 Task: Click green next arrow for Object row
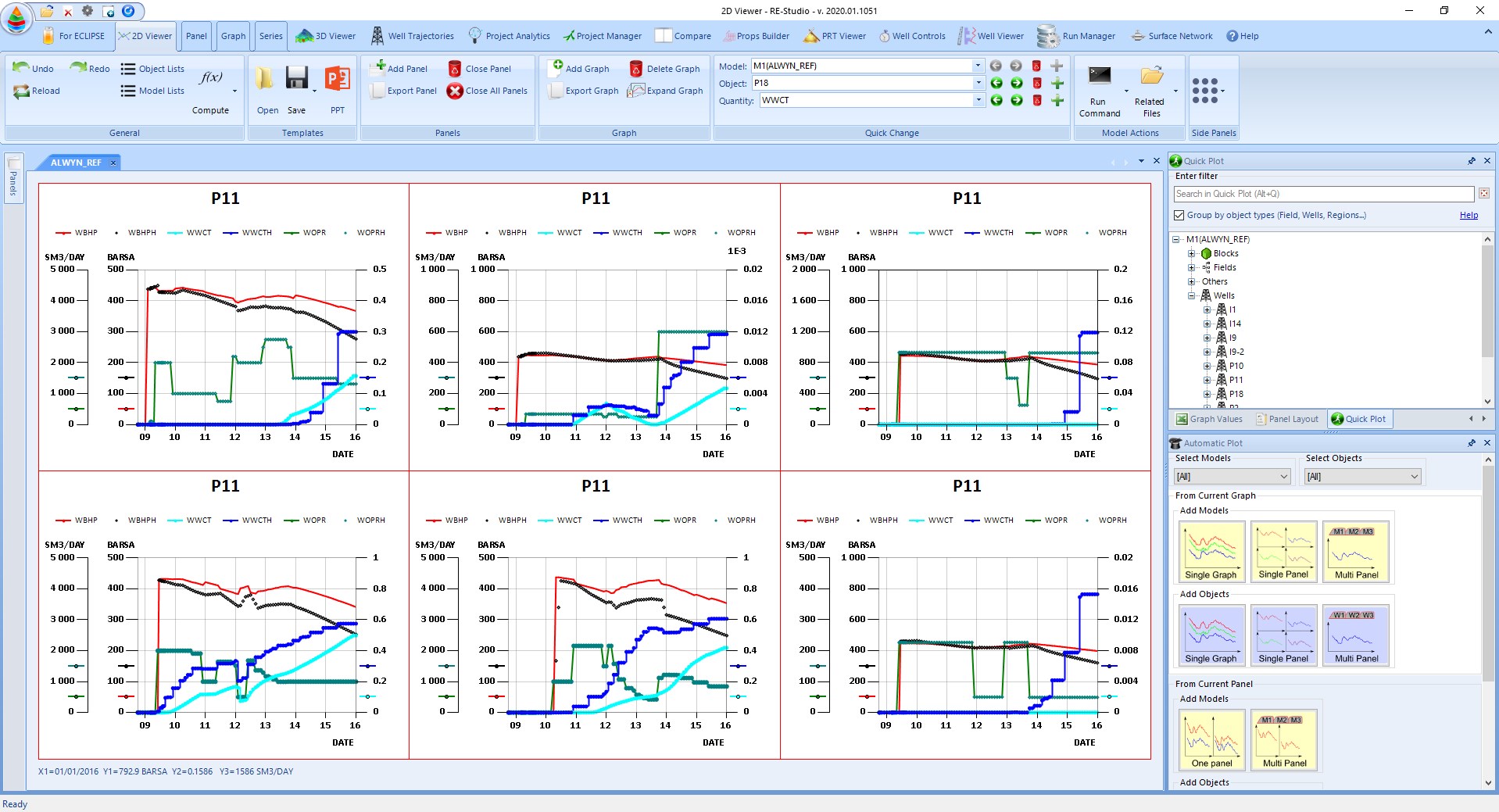pos(1016,83)
